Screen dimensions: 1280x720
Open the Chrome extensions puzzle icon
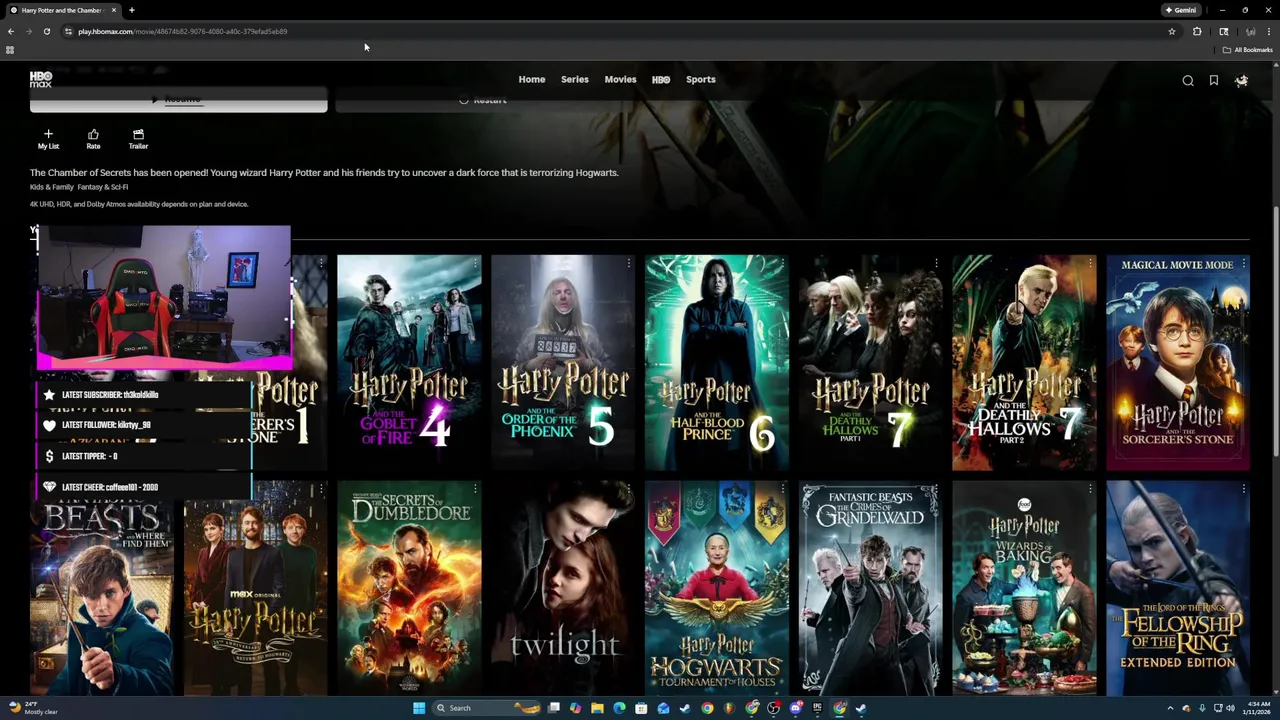click(x=1197, y=31)
